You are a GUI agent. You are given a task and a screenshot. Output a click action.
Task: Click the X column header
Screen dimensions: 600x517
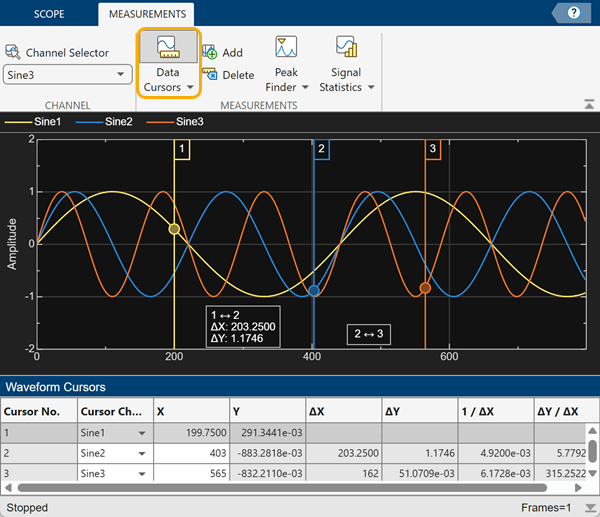click(x=191, y=411)
